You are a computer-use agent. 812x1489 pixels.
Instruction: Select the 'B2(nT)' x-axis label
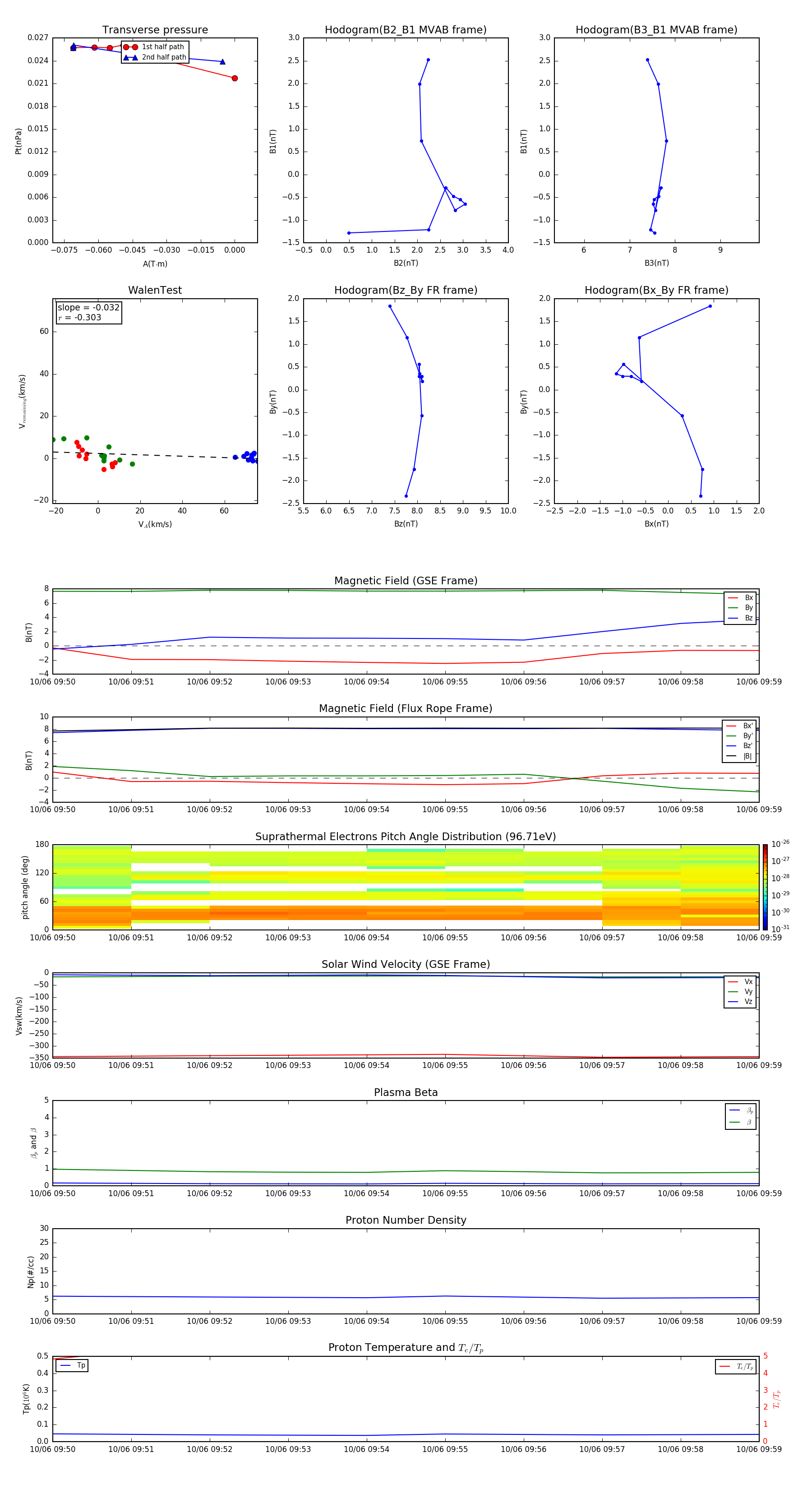(x=406, y=263)
